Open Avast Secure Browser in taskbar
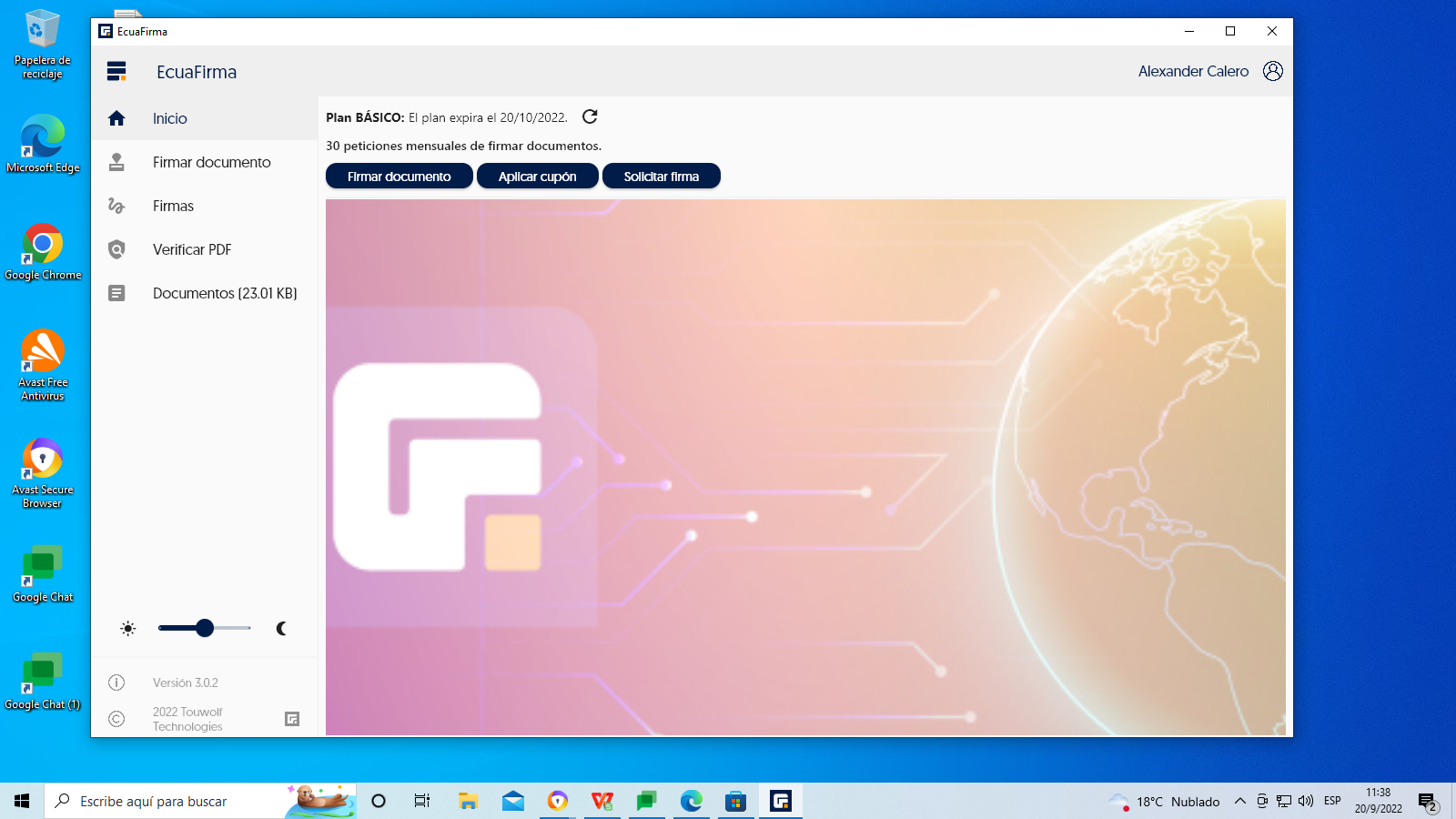 tap(558, 801)
